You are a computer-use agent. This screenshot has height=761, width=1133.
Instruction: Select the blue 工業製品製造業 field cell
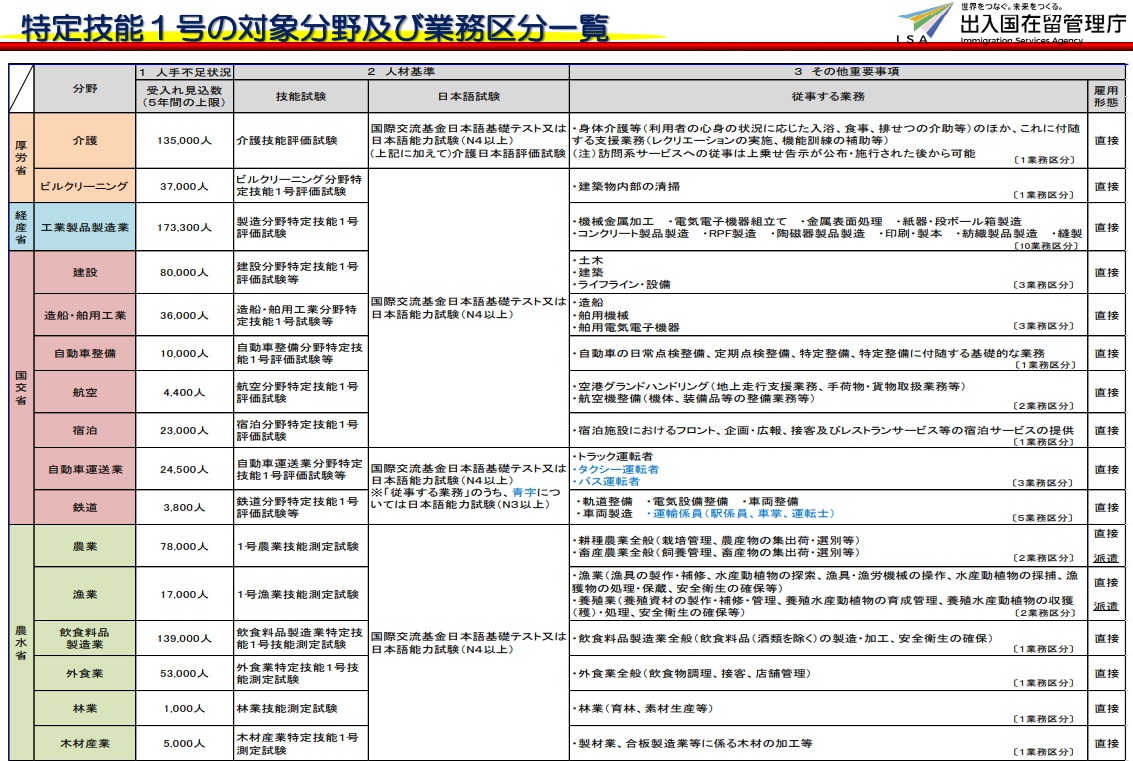point(85,227)
